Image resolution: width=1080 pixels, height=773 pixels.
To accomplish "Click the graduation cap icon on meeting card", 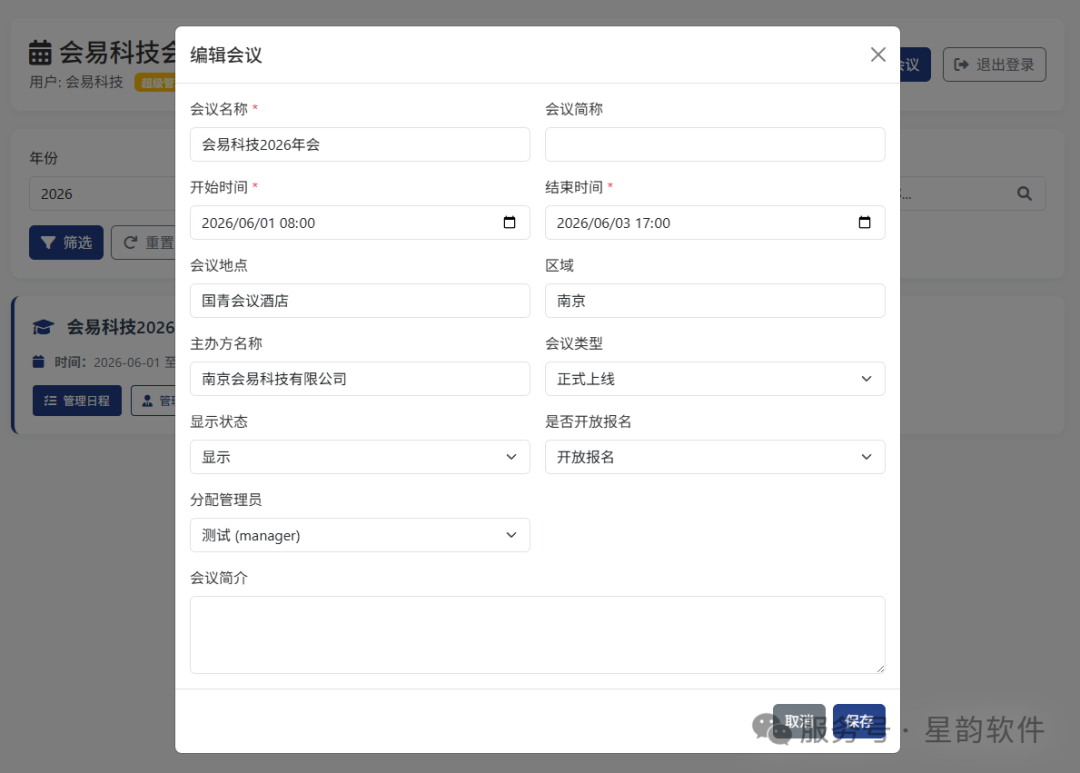I will point(43,327).
